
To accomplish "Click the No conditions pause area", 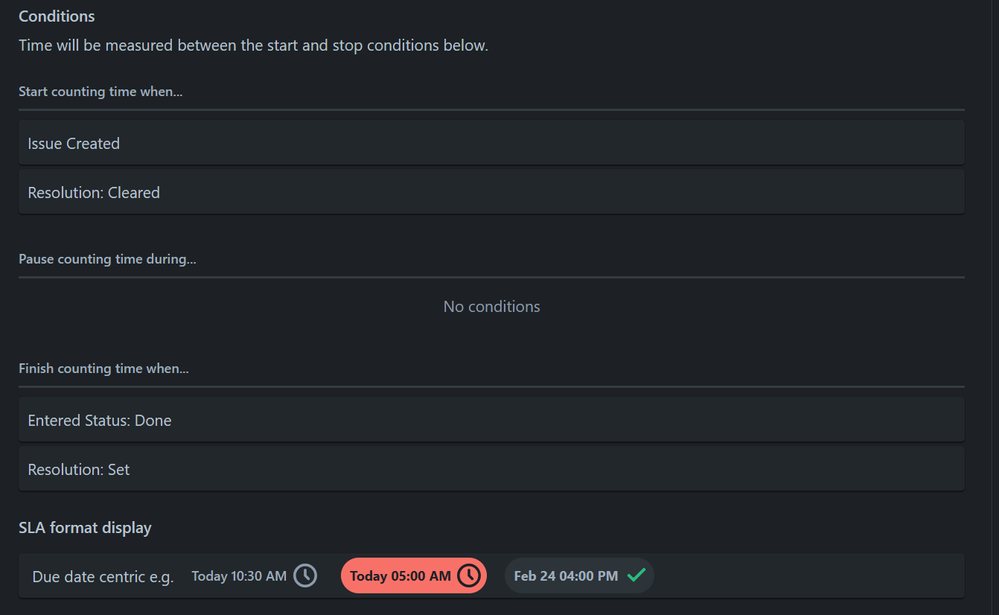I will coord(491,307).
